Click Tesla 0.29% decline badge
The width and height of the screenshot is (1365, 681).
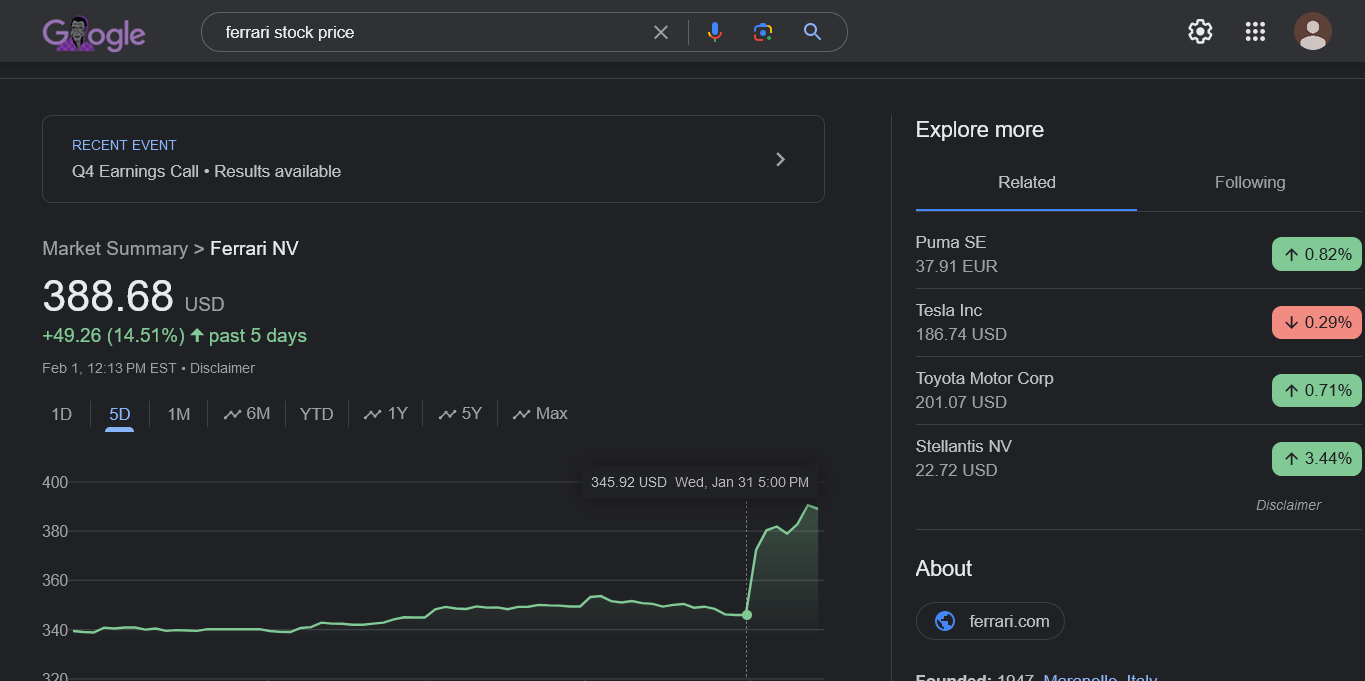[1317, 322]
